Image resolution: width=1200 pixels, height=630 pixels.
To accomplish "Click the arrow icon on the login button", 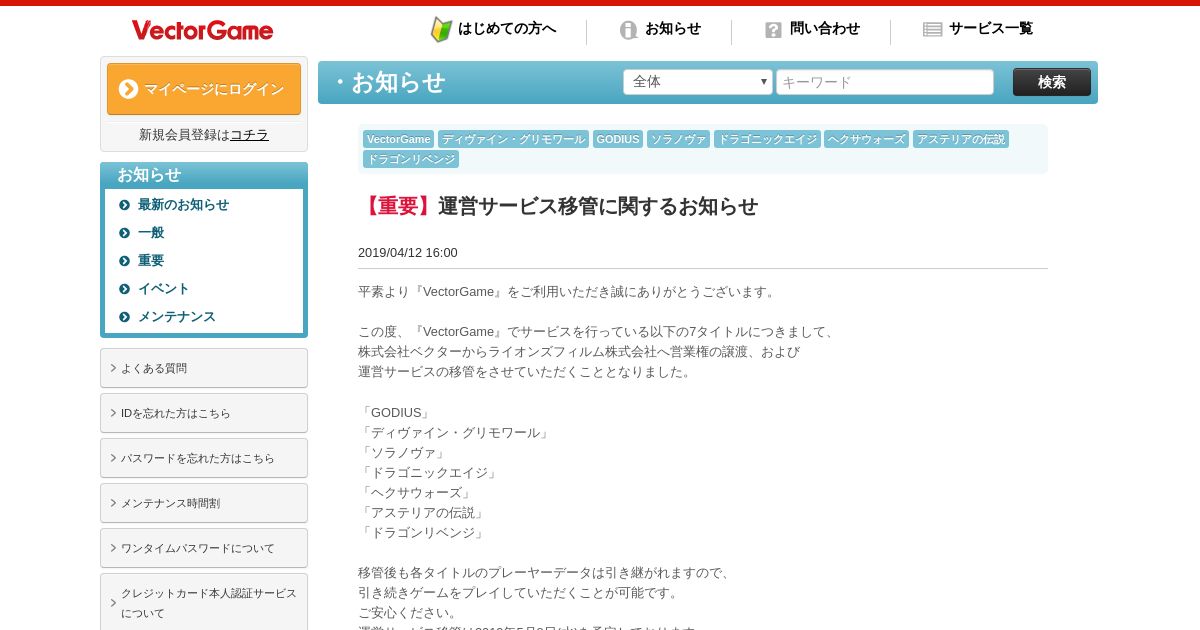I will coord(128,89).
